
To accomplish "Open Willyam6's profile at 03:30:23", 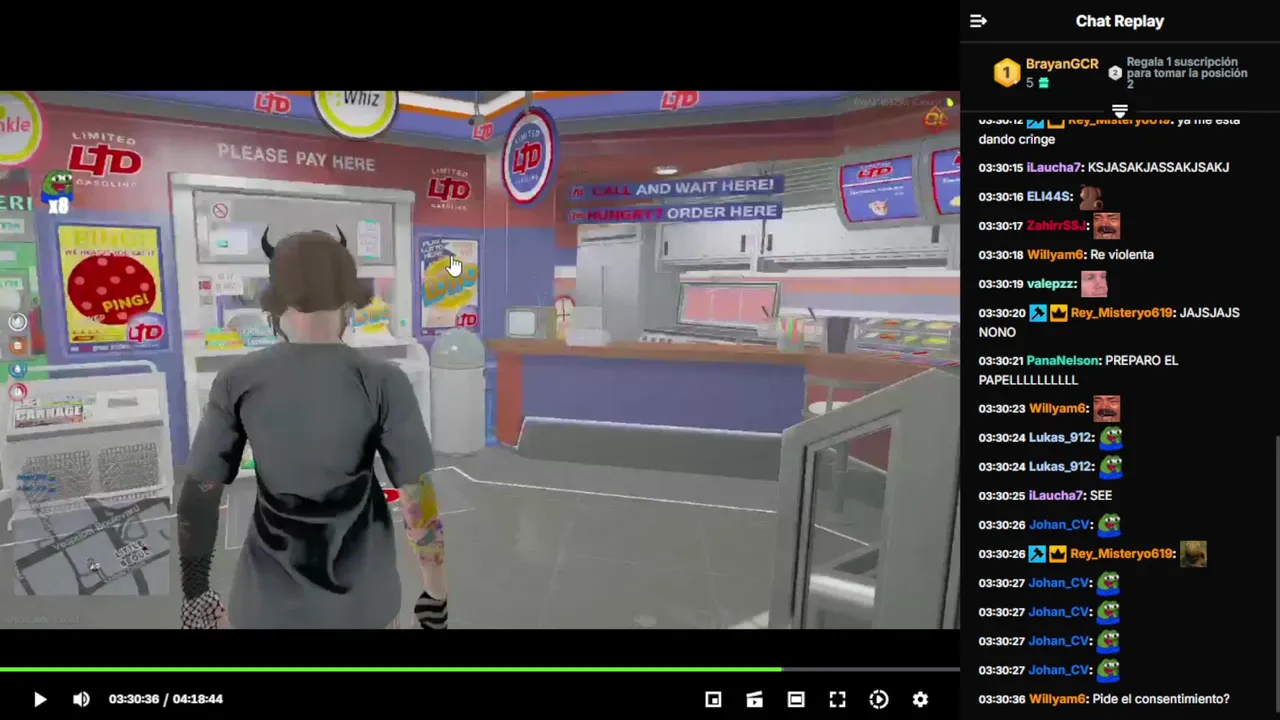I will (1057, 409).
